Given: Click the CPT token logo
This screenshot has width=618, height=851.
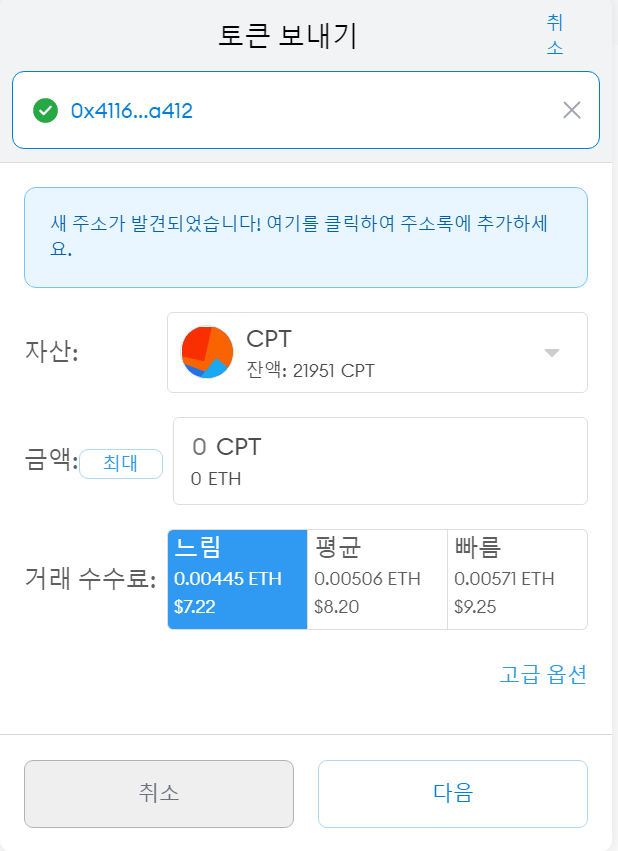Looking at the screenshot, I should coord(207,352).
